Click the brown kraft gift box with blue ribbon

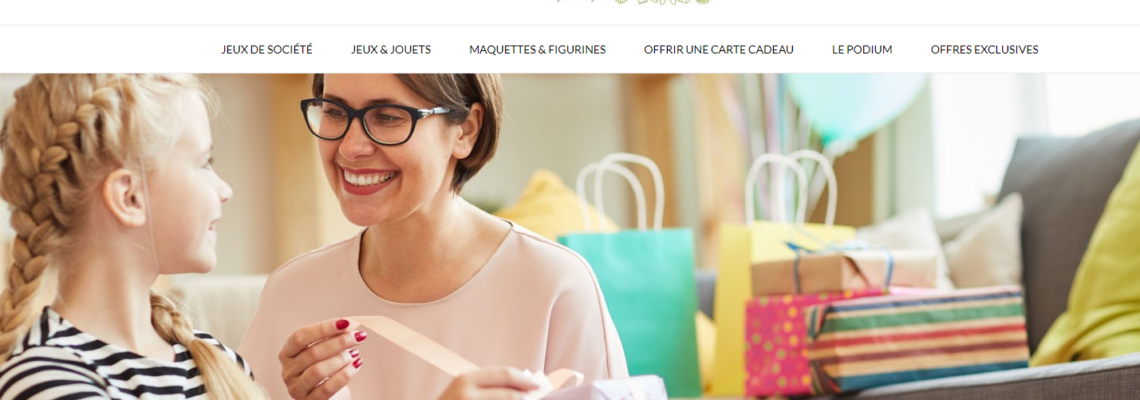coord(843,271)
